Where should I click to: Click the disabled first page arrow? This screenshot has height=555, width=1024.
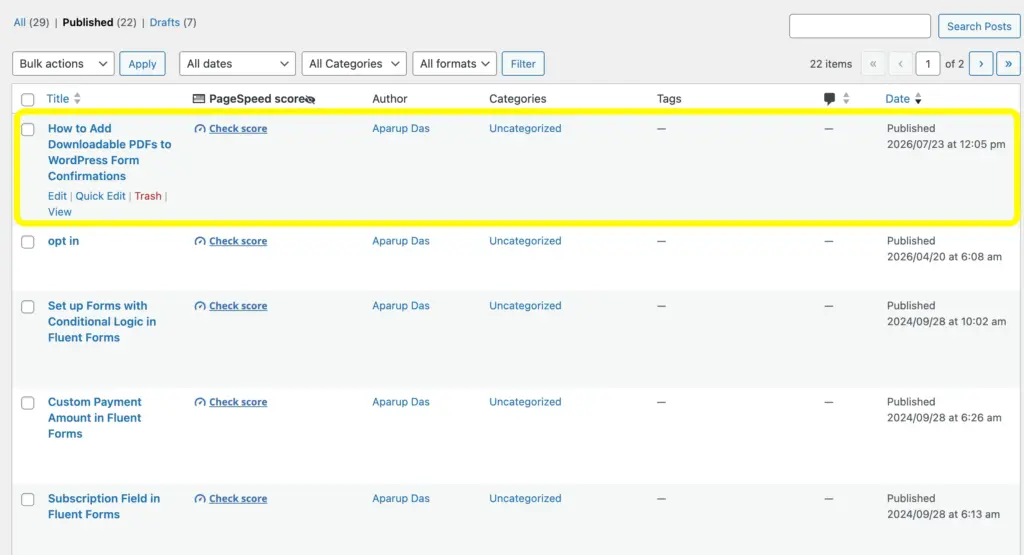[x=873, y=63]
